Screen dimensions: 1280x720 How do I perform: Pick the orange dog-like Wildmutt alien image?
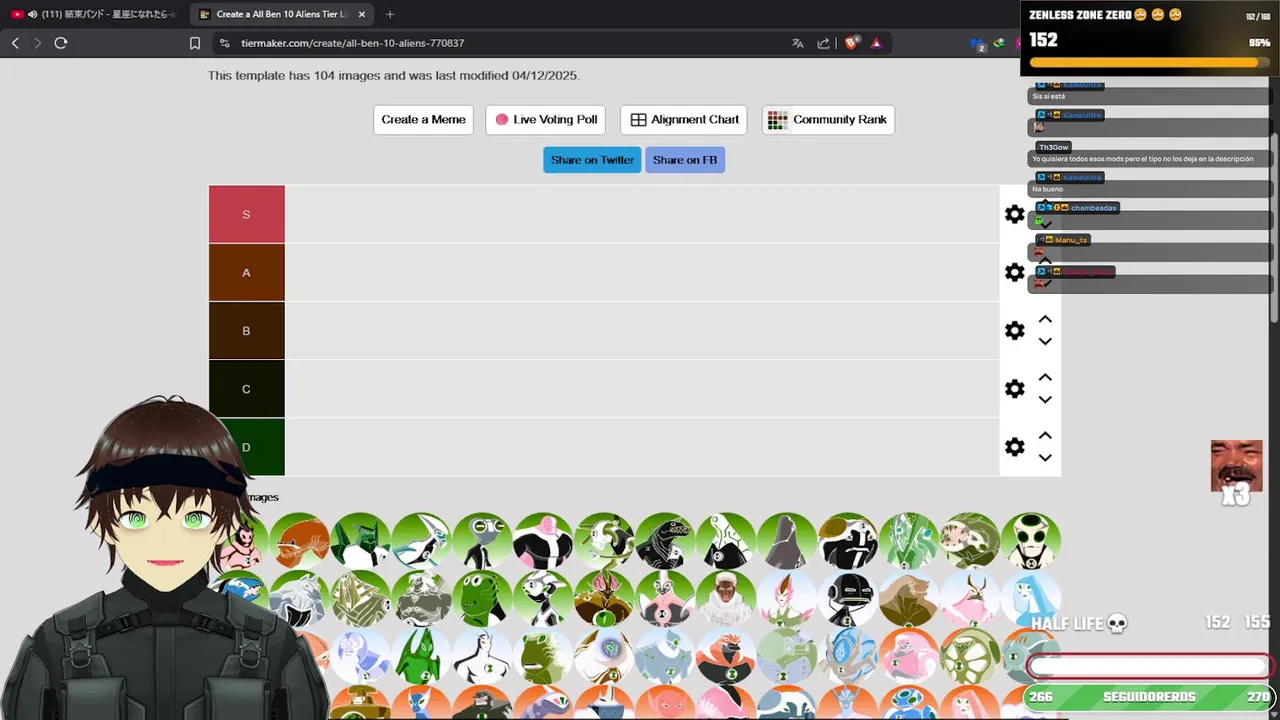299,542
